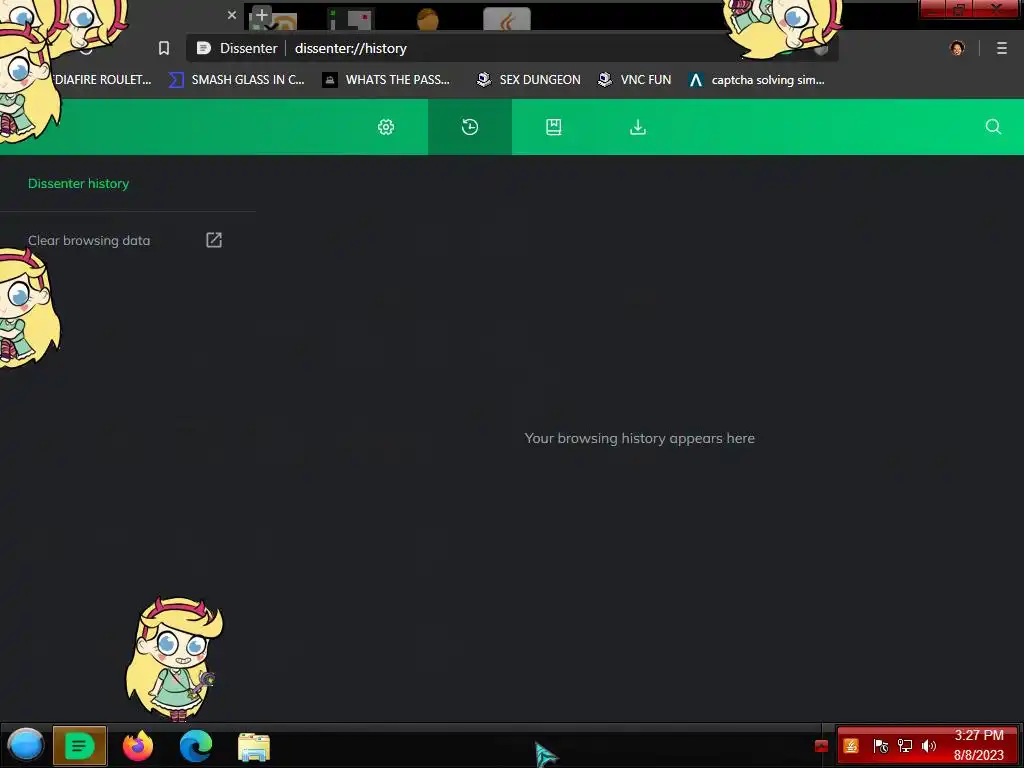This screenshot has width=1024, height=768.
Task: Open the Bookmarks tab icon
Action: point(554,127)
